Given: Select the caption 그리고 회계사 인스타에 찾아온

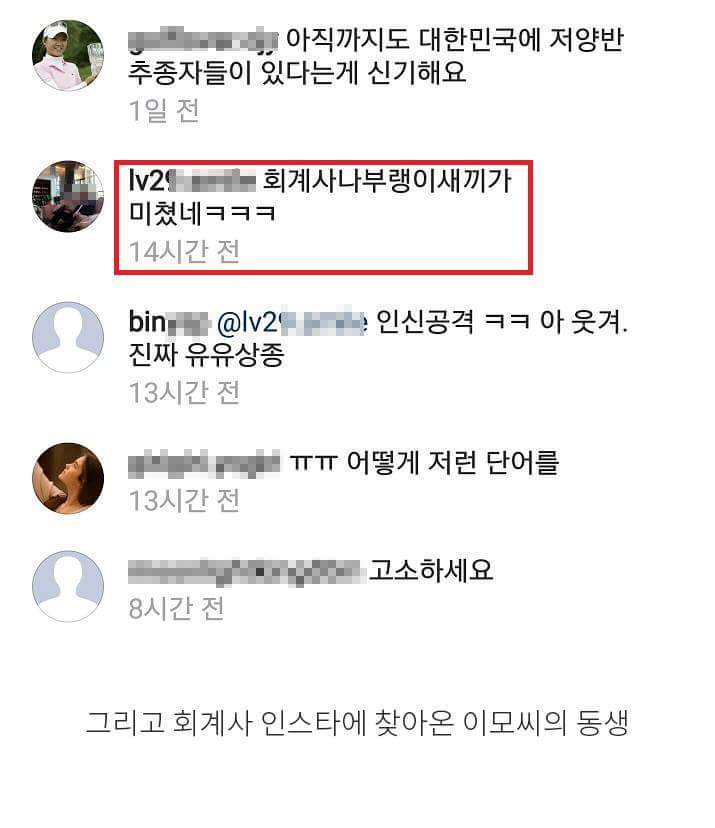Looking at the screenshot, I should pos(269,722).
